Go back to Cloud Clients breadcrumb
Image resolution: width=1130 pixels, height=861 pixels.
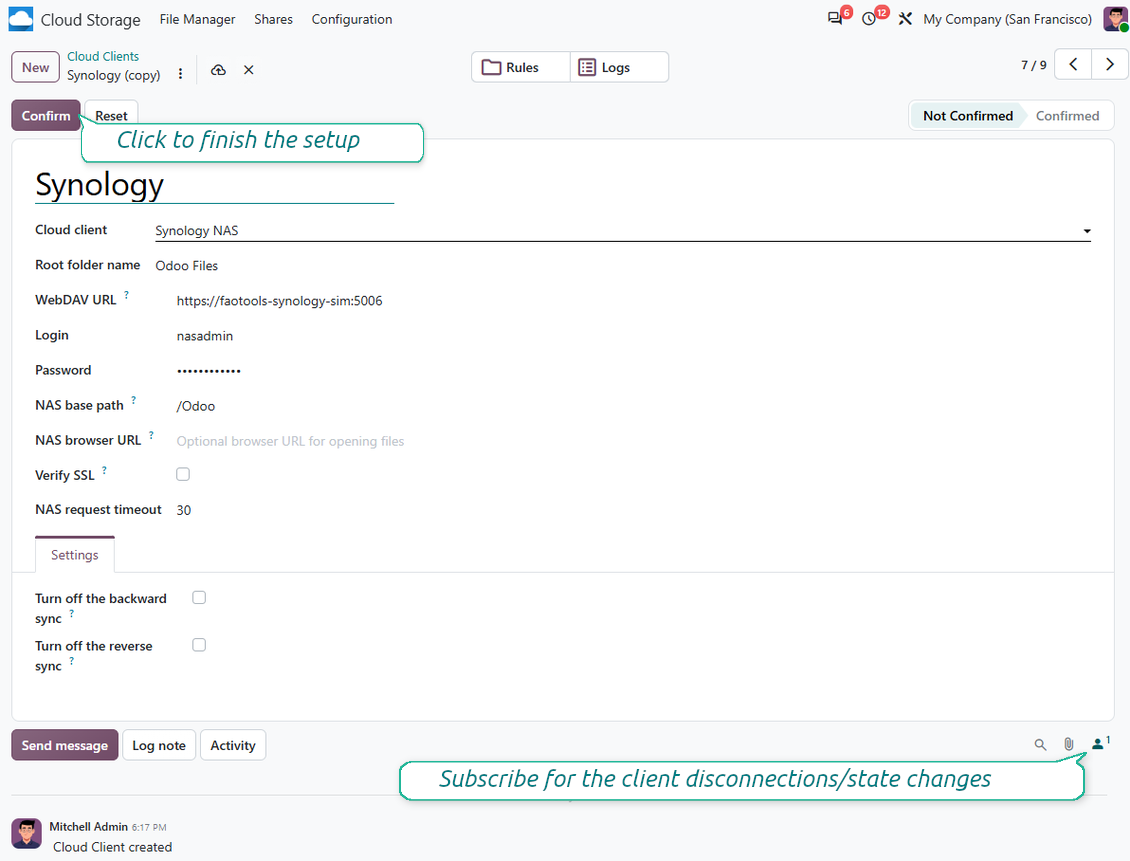103,56
